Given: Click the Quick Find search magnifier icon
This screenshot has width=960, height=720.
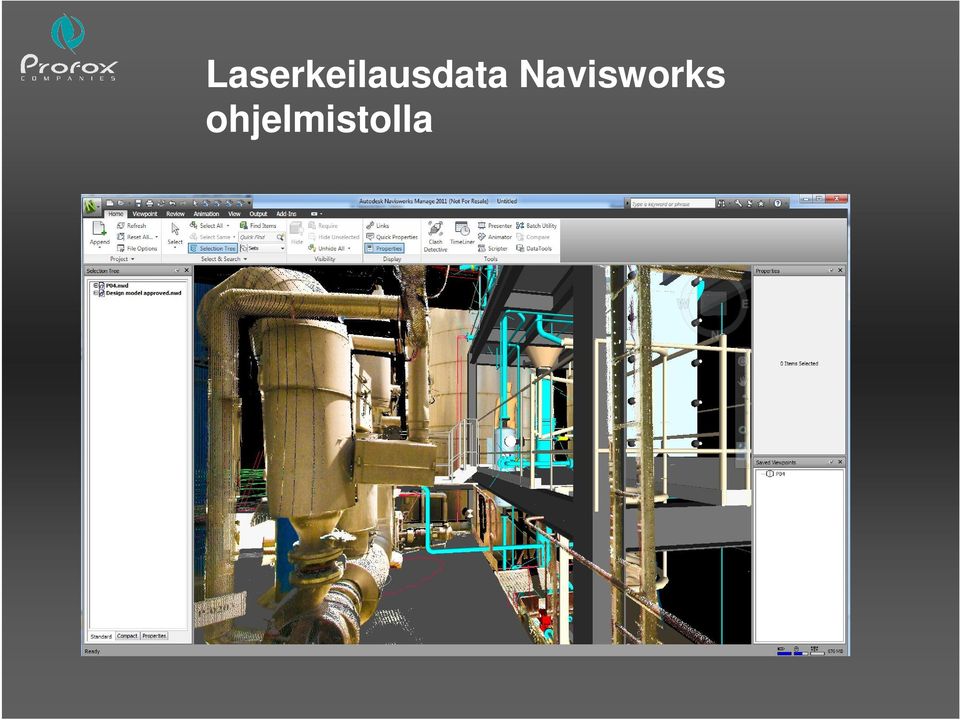Looking at the screenshot, I should 280,238.
